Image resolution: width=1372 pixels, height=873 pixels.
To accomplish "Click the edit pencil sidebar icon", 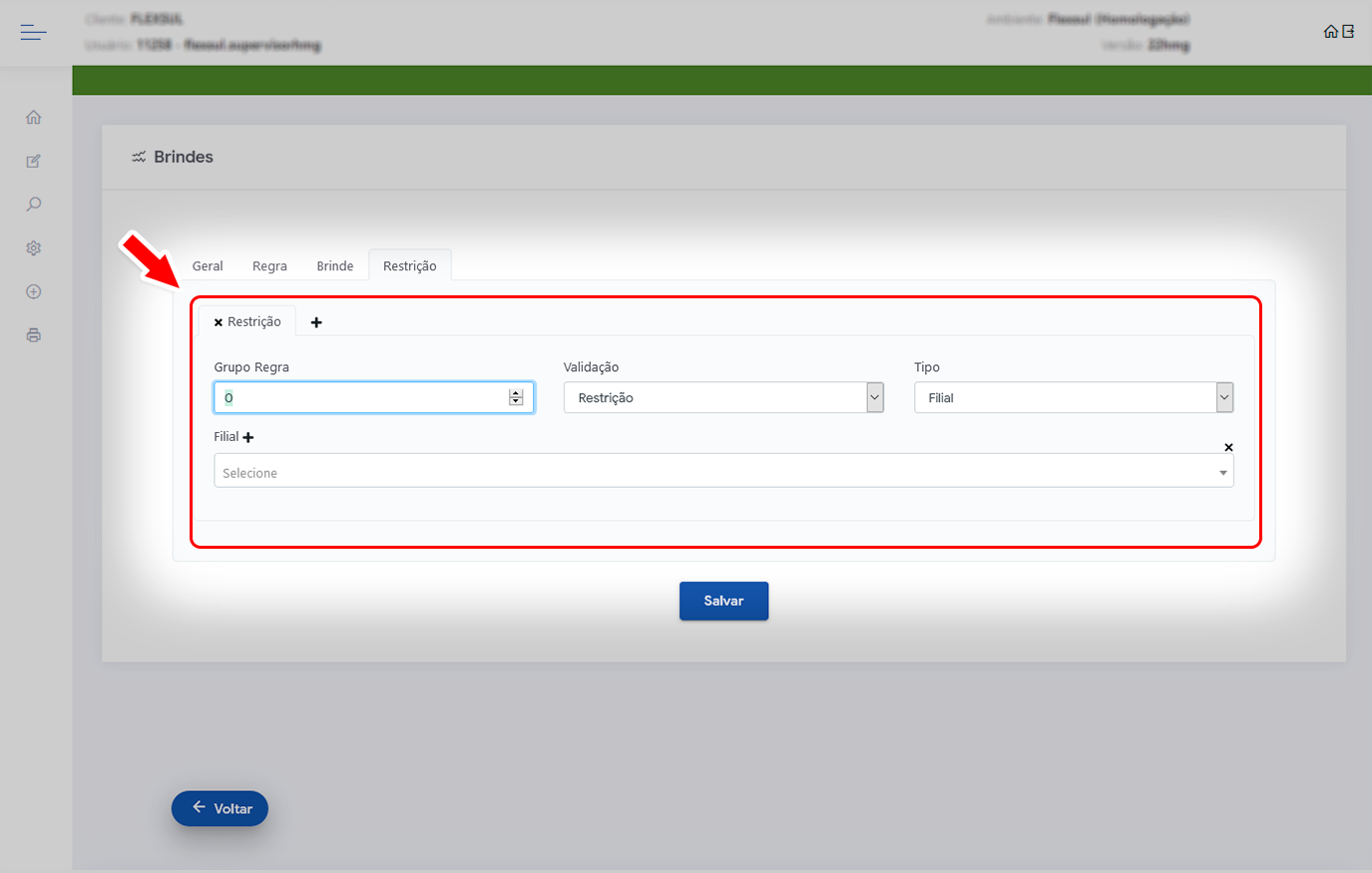I will pos(34,162).
